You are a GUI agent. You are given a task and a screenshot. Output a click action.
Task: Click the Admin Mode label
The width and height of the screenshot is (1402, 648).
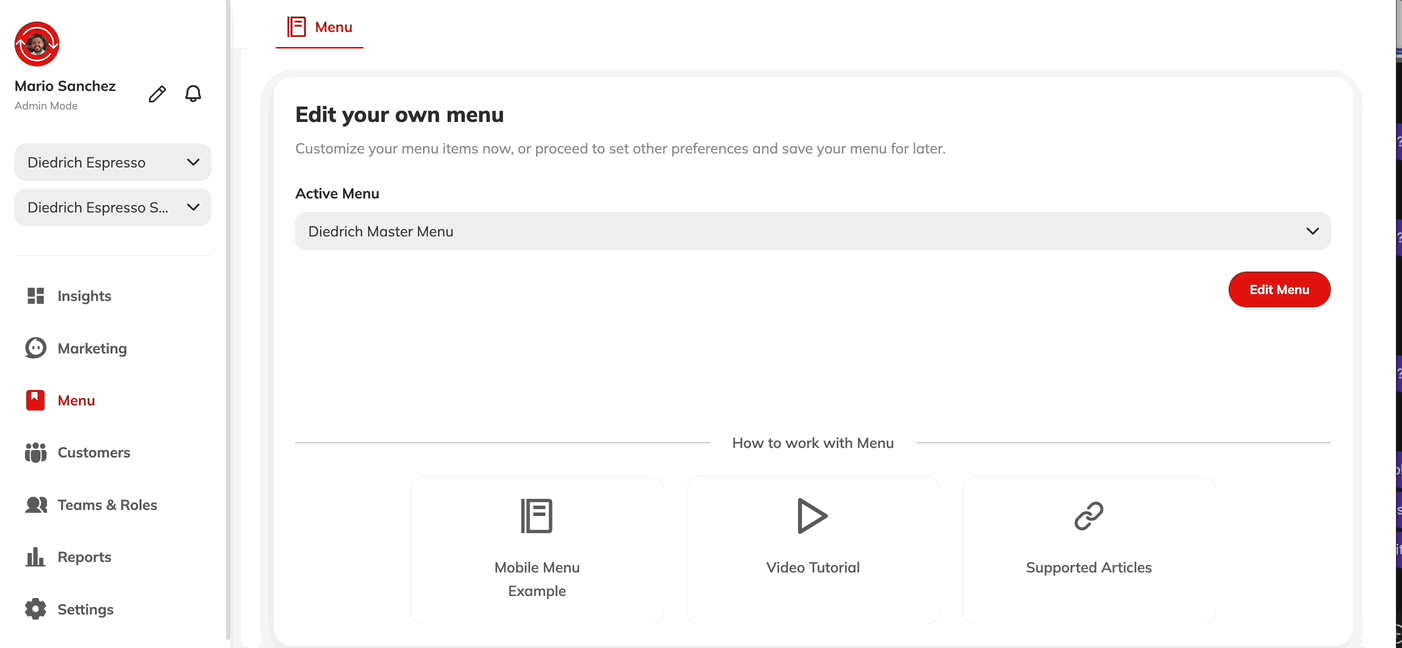coord(46,106)
